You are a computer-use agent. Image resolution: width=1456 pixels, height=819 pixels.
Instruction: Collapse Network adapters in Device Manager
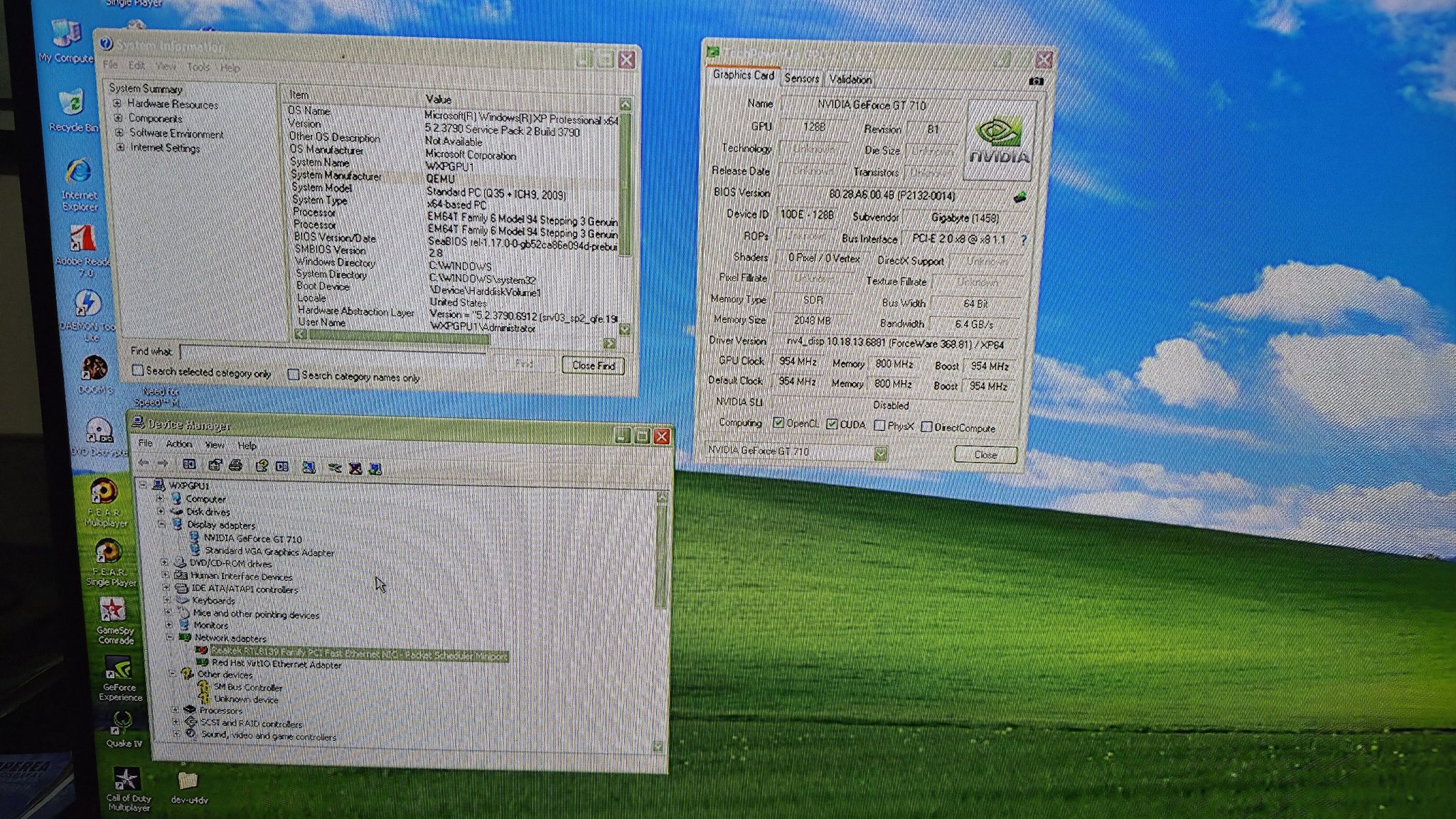click(x=170, y=637)
